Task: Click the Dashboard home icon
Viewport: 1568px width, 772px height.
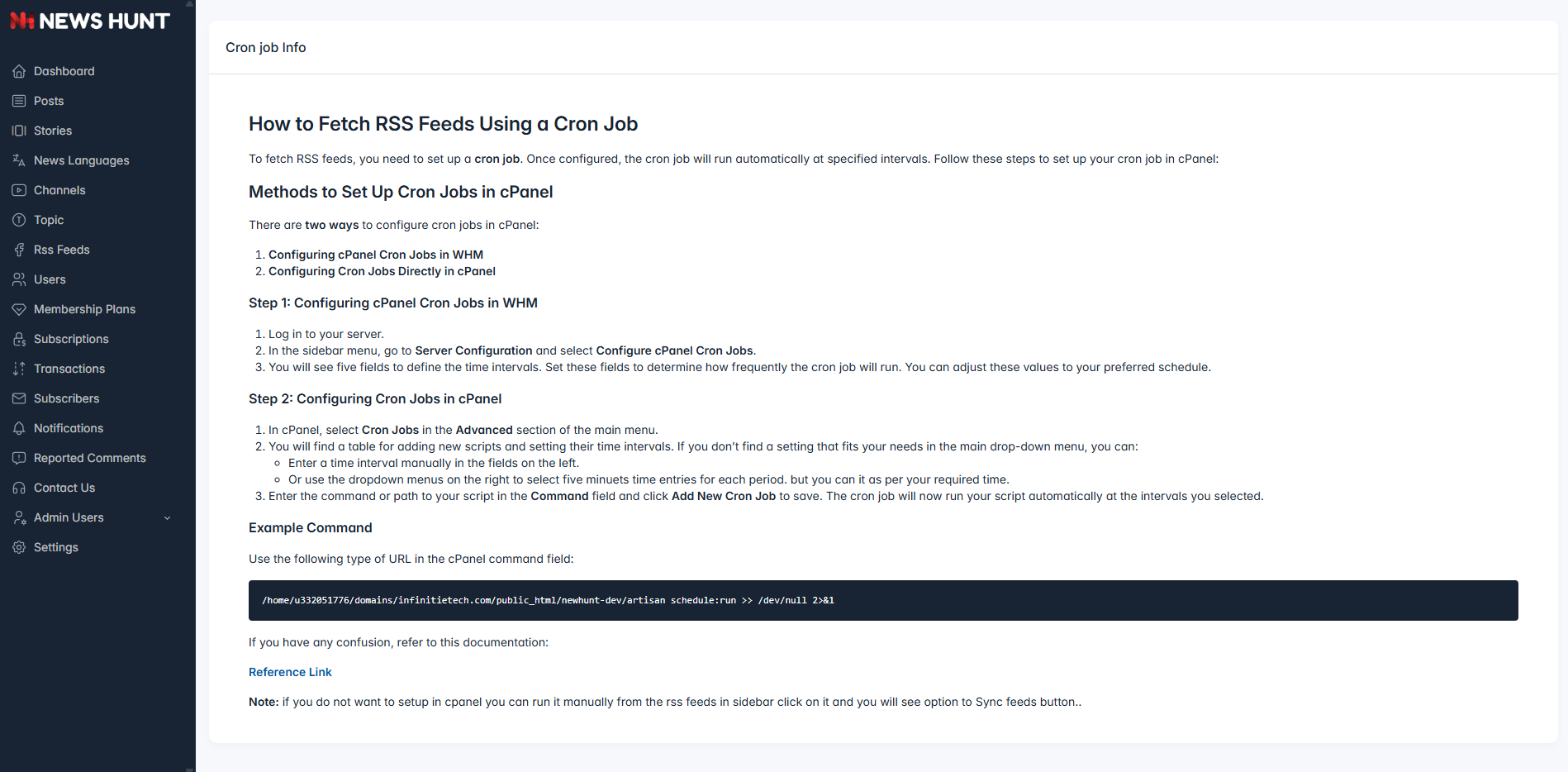Action: point(19,71)
